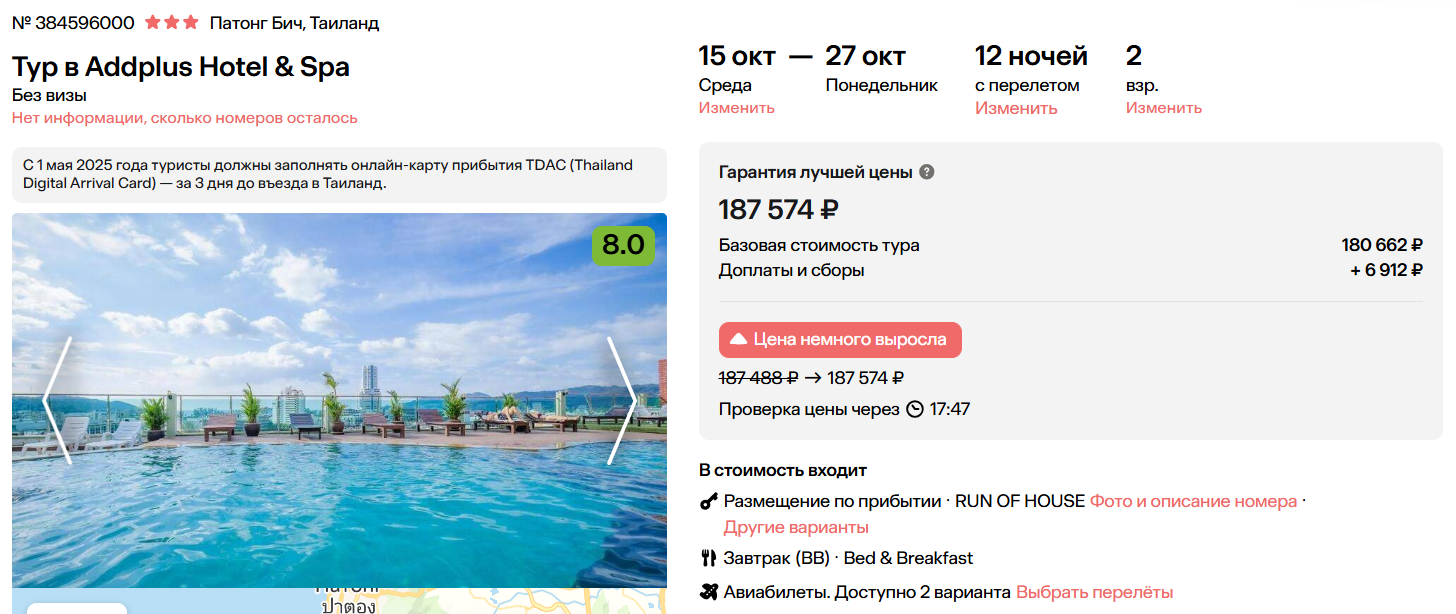
Task: Click the airplane icon next to Авиабилеты
Action: 709,592
